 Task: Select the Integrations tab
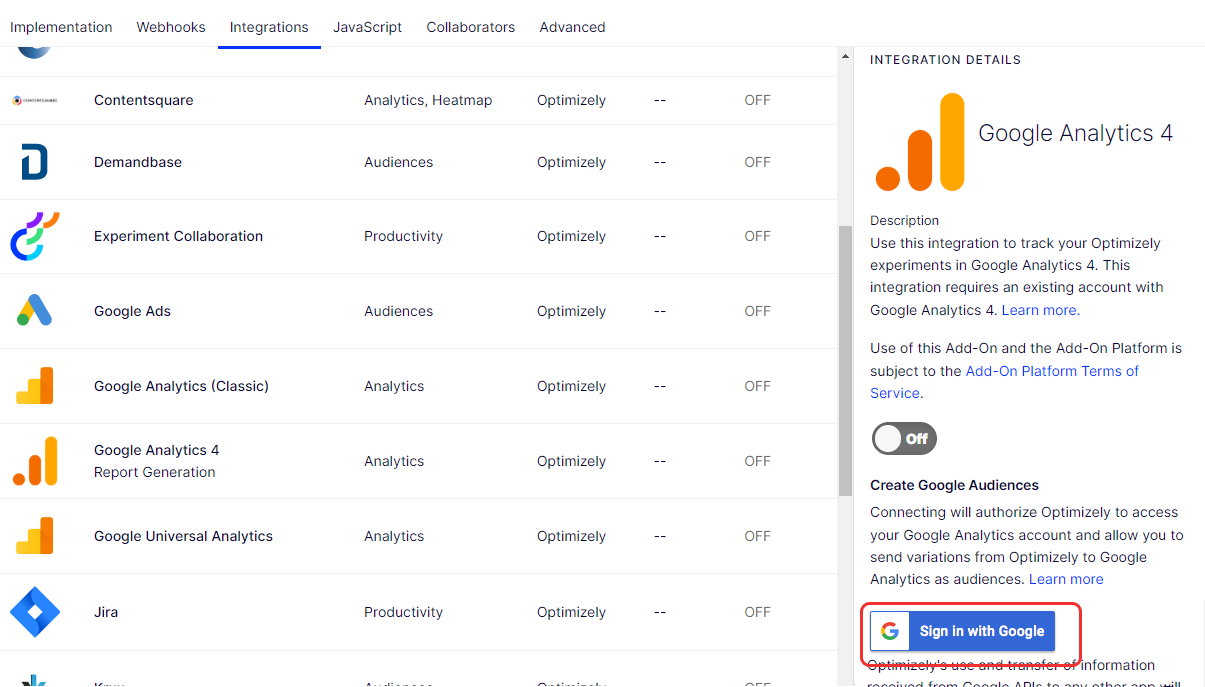tap(269, 27)
